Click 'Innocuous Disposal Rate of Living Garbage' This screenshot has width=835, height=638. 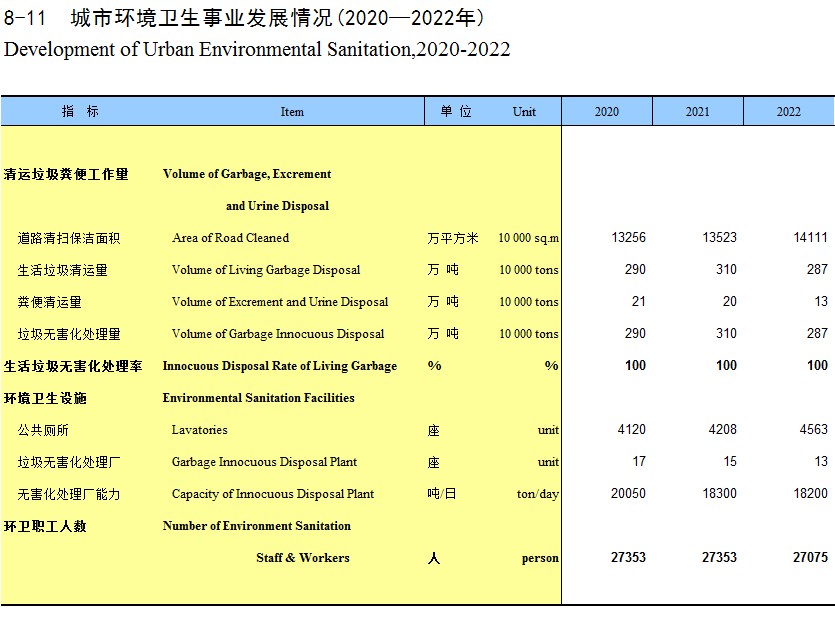(x=280, y=366)
